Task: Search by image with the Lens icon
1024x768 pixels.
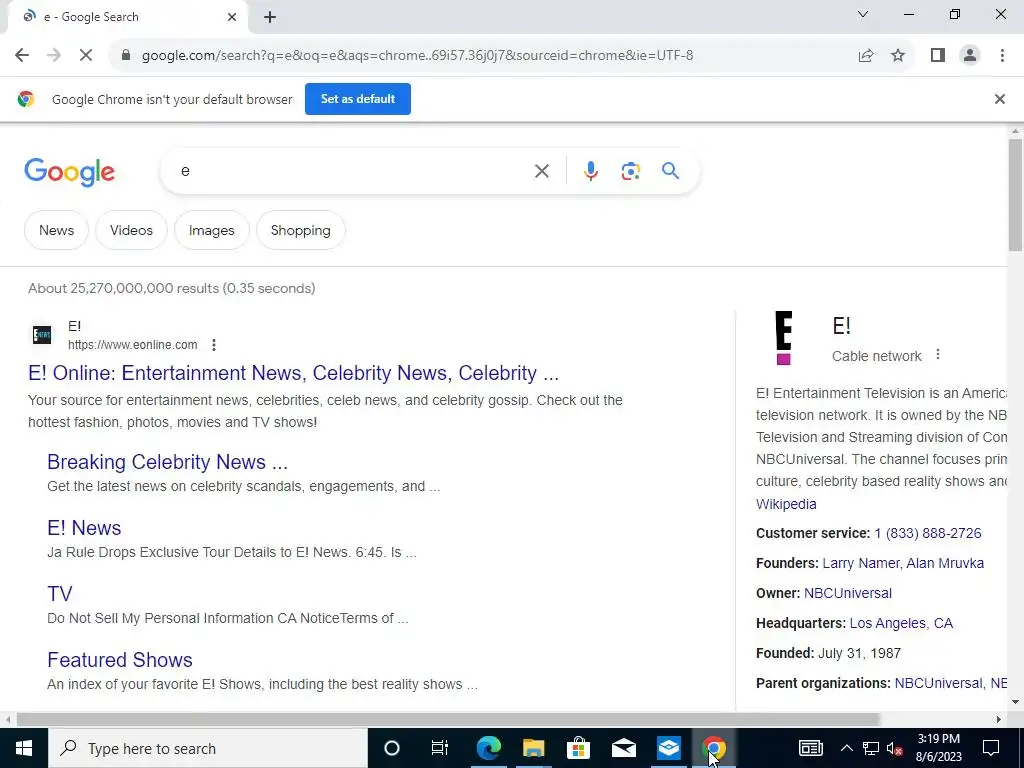Action: [x=630, y=171]
